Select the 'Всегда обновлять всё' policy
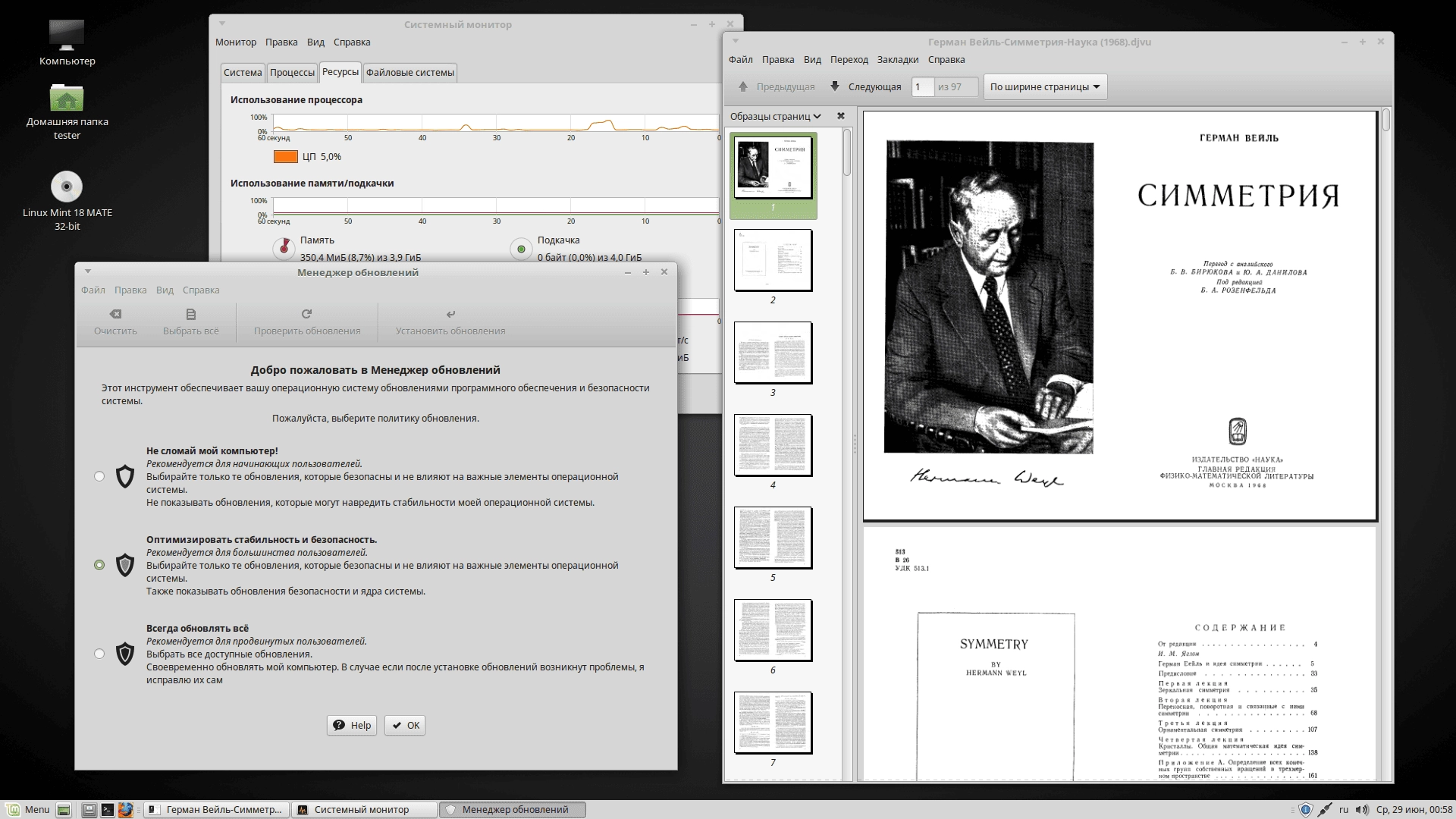The image size is (1456, 819). pos(99,654)
